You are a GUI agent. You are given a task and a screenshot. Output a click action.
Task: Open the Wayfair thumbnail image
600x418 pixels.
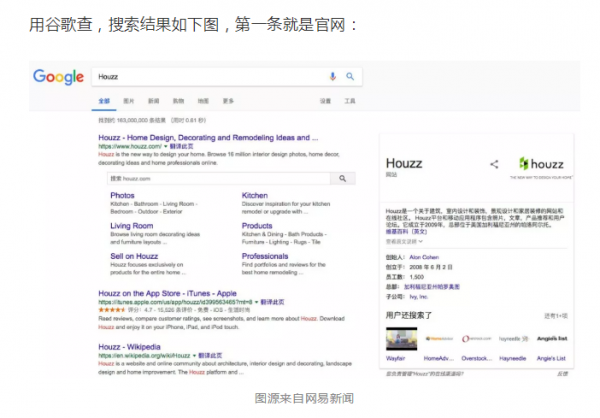tap(401, 339)
